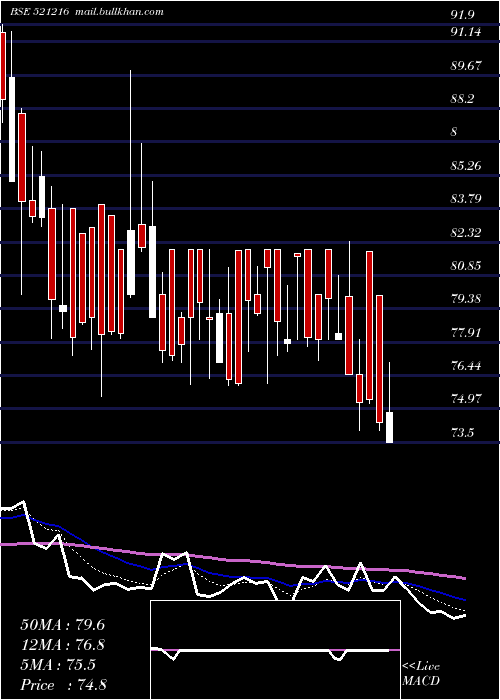Click the 'Price : 74.8' reading
500x700 pixels.
63,685
